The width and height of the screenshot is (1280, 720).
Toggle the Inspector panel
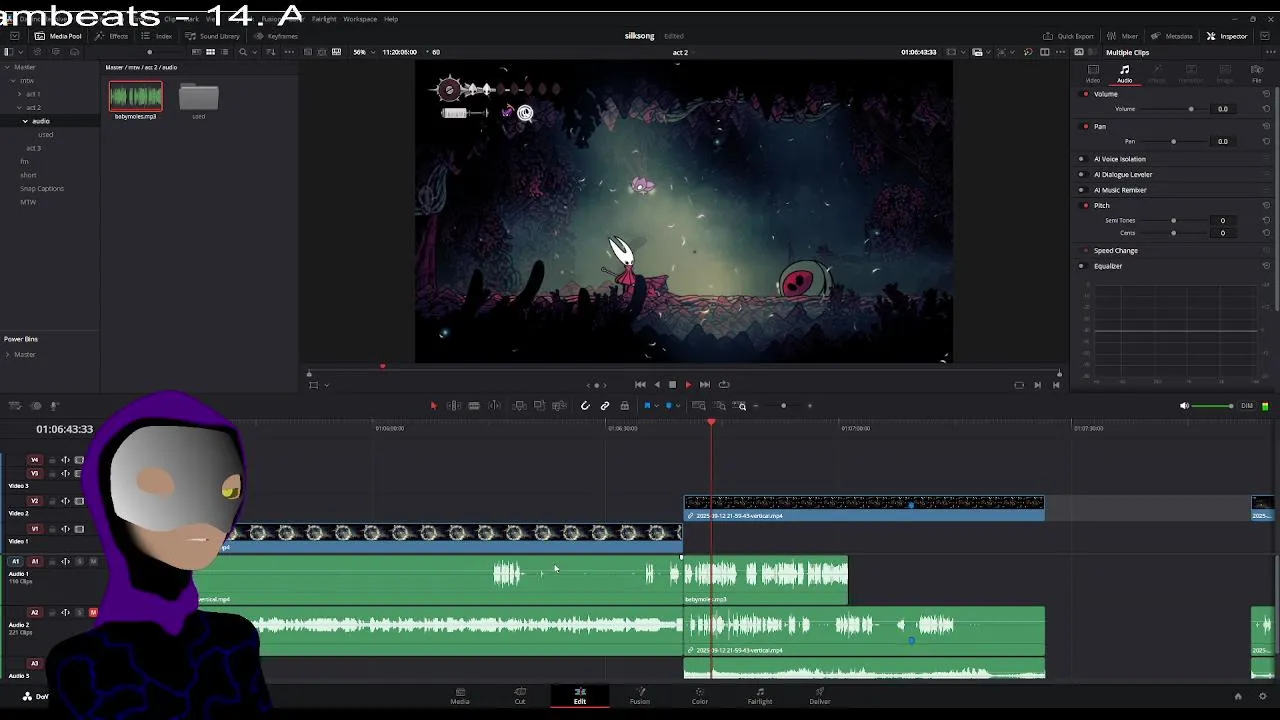click(1227, 36)
